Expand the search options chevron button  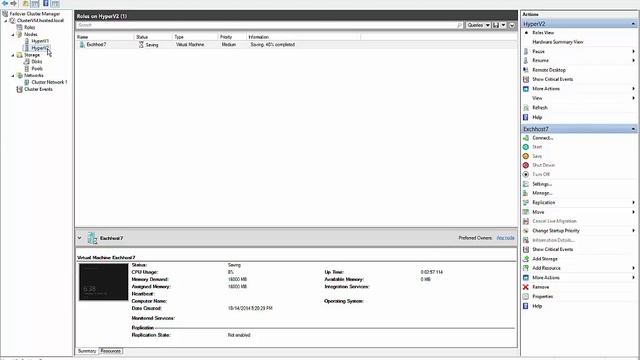[x=512, y=25]
